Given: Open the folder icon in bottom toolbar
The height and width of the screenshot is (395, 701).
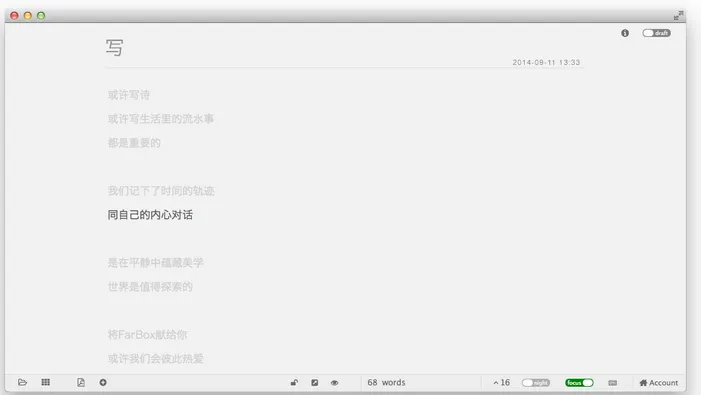Looking at the screenshot, I should (22, 382).
